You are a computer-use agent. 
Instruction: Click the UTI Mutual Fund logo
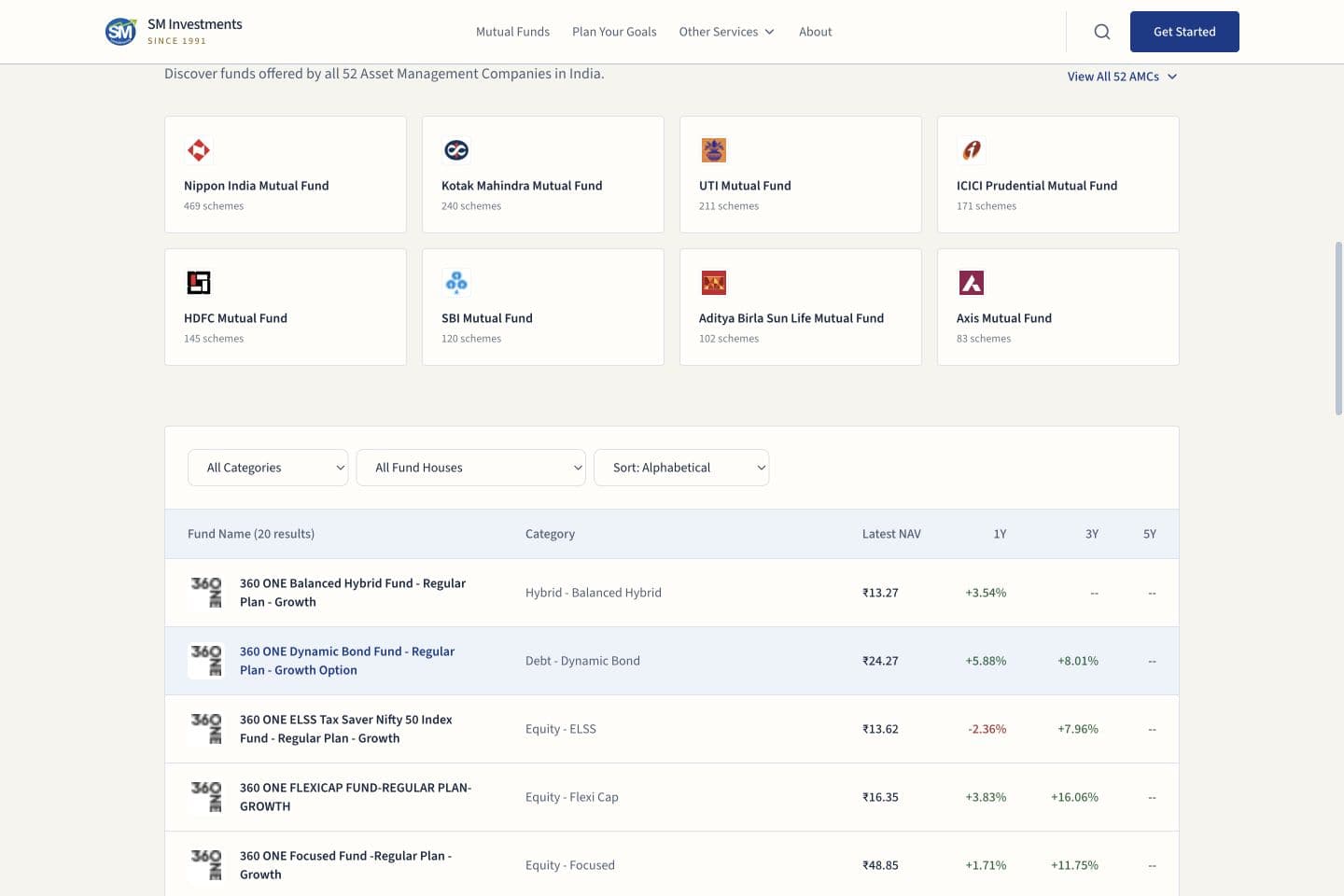[x=714, y=150]
